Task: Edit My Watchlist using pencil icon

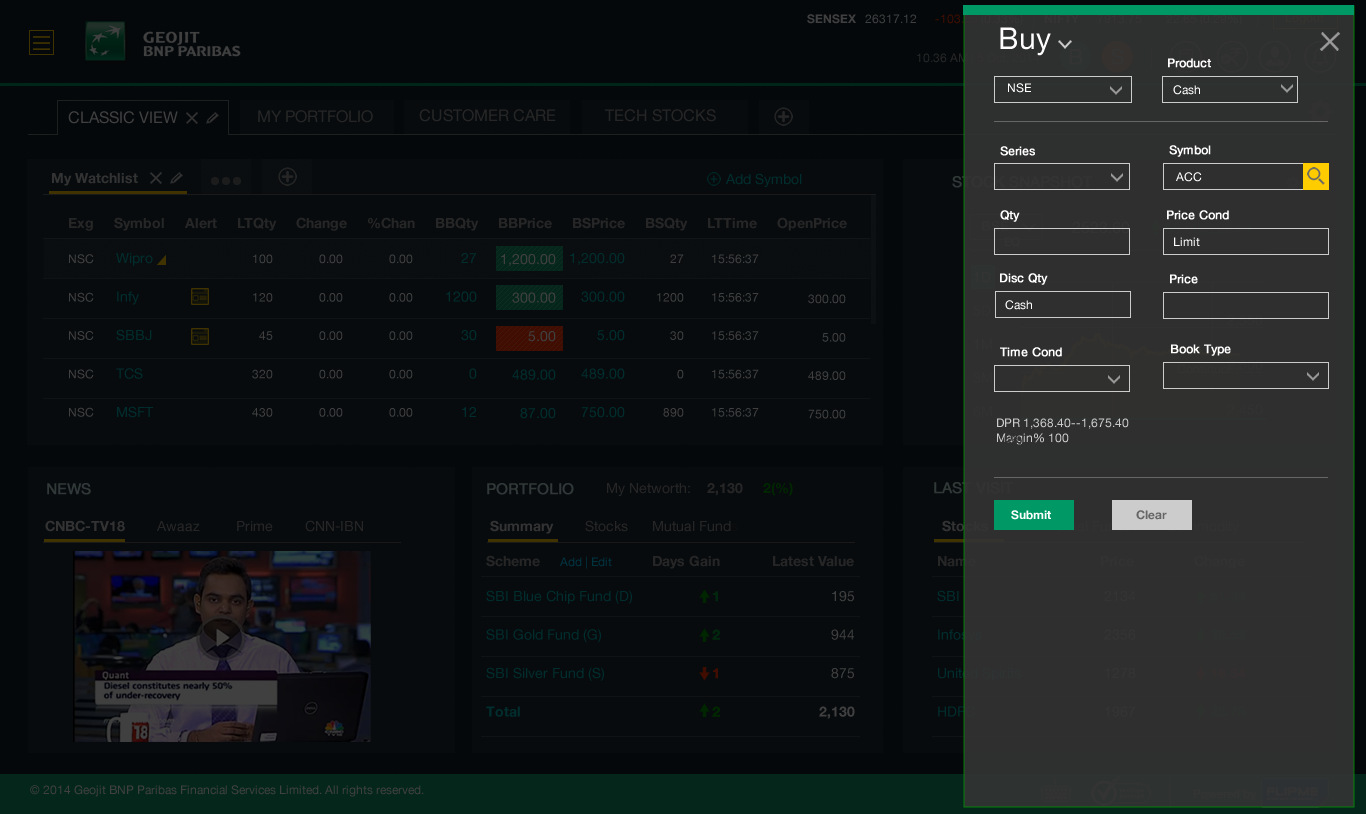Action: coord(177,178)
